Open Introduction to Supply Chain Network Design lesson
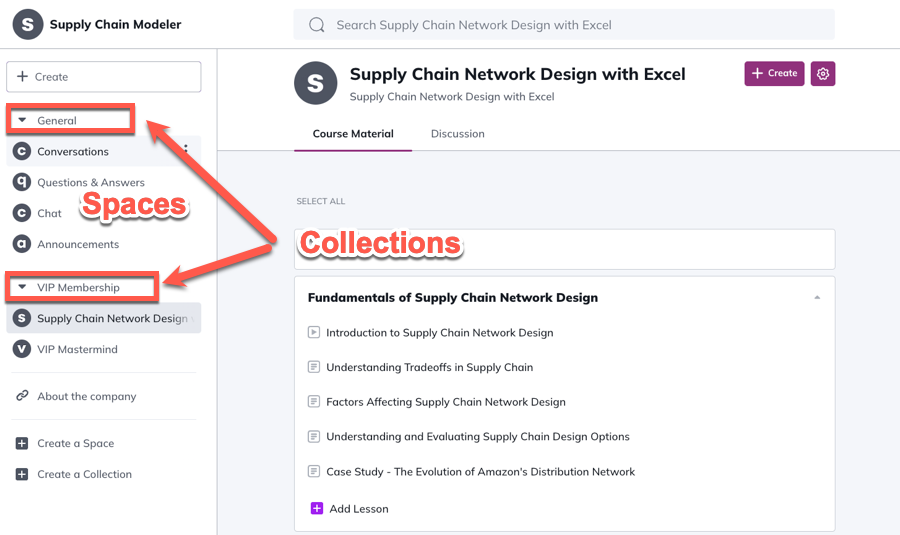The height and width of the screenshot is (535, 900). (440, 333)
